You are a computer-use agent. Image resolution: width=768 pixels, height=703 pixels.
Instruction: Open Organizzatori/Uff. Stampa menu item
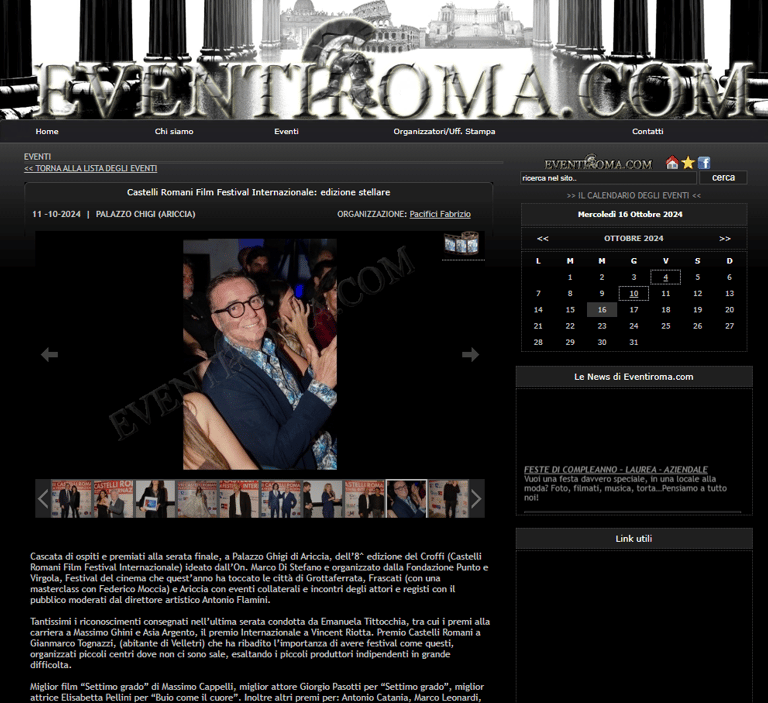pyautogui.click(x=444, y=131)
